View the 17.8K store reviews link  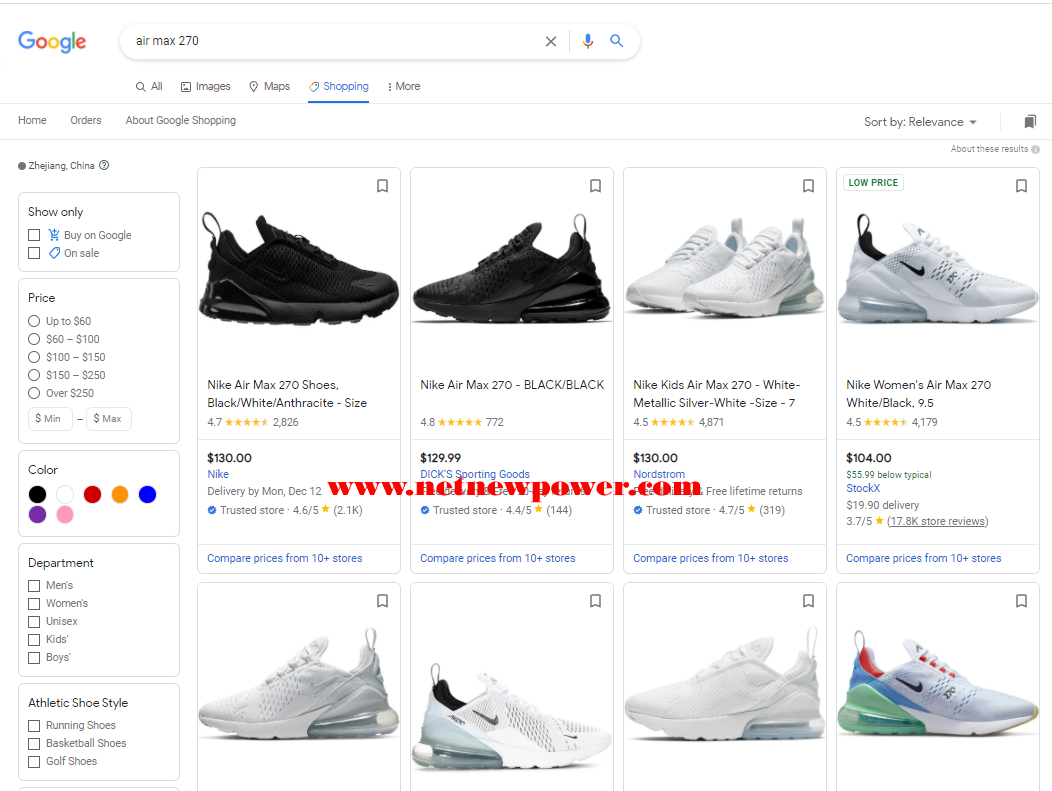[937, 521]
